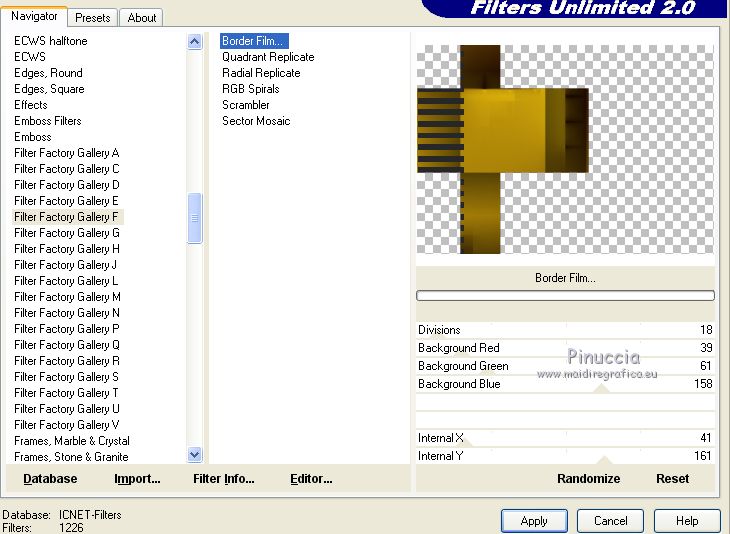Adjust the Internal Y slider

tap(565, 456)
